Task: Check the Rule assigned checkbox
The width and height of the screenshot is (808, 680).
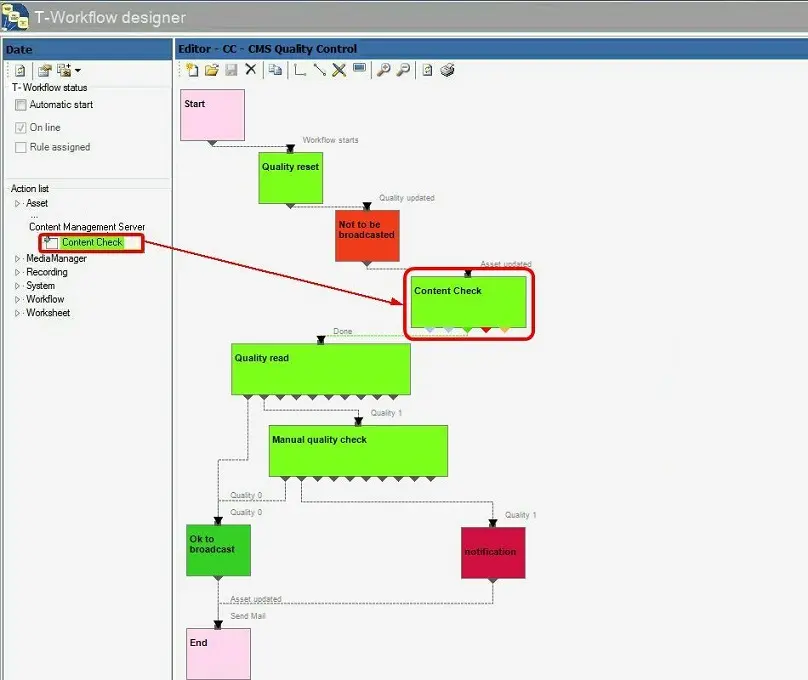Action: tap(21, 148)
